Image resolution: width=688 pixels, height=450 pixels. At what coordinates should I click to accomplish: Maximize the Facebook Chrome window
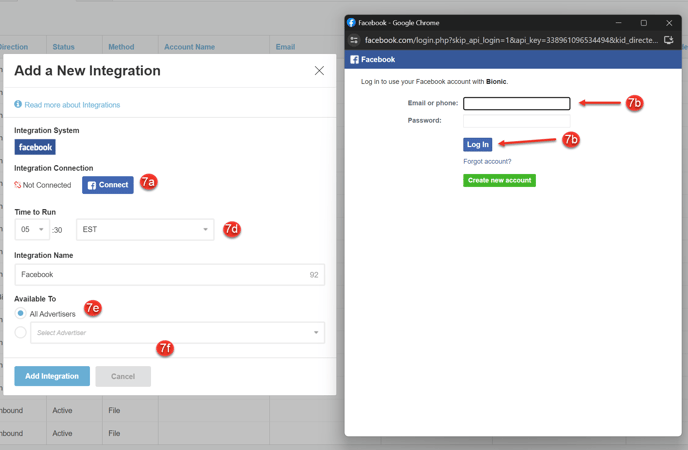tap(644, 23)
